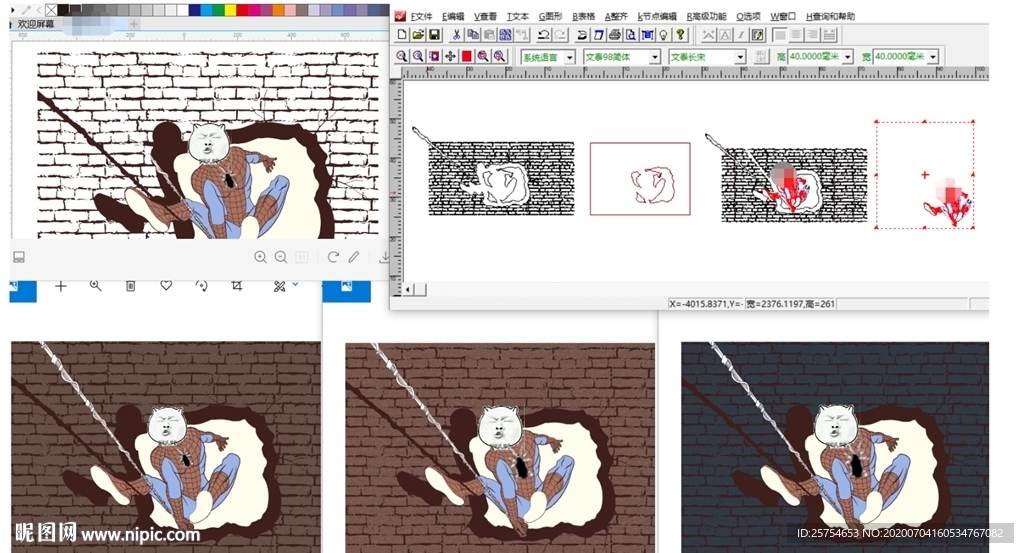Click the blue-gray brick wall Spider-Man thumbnail
This screenshot has width=1024, height=553.
pyautogui.click(x=835, y=447)
